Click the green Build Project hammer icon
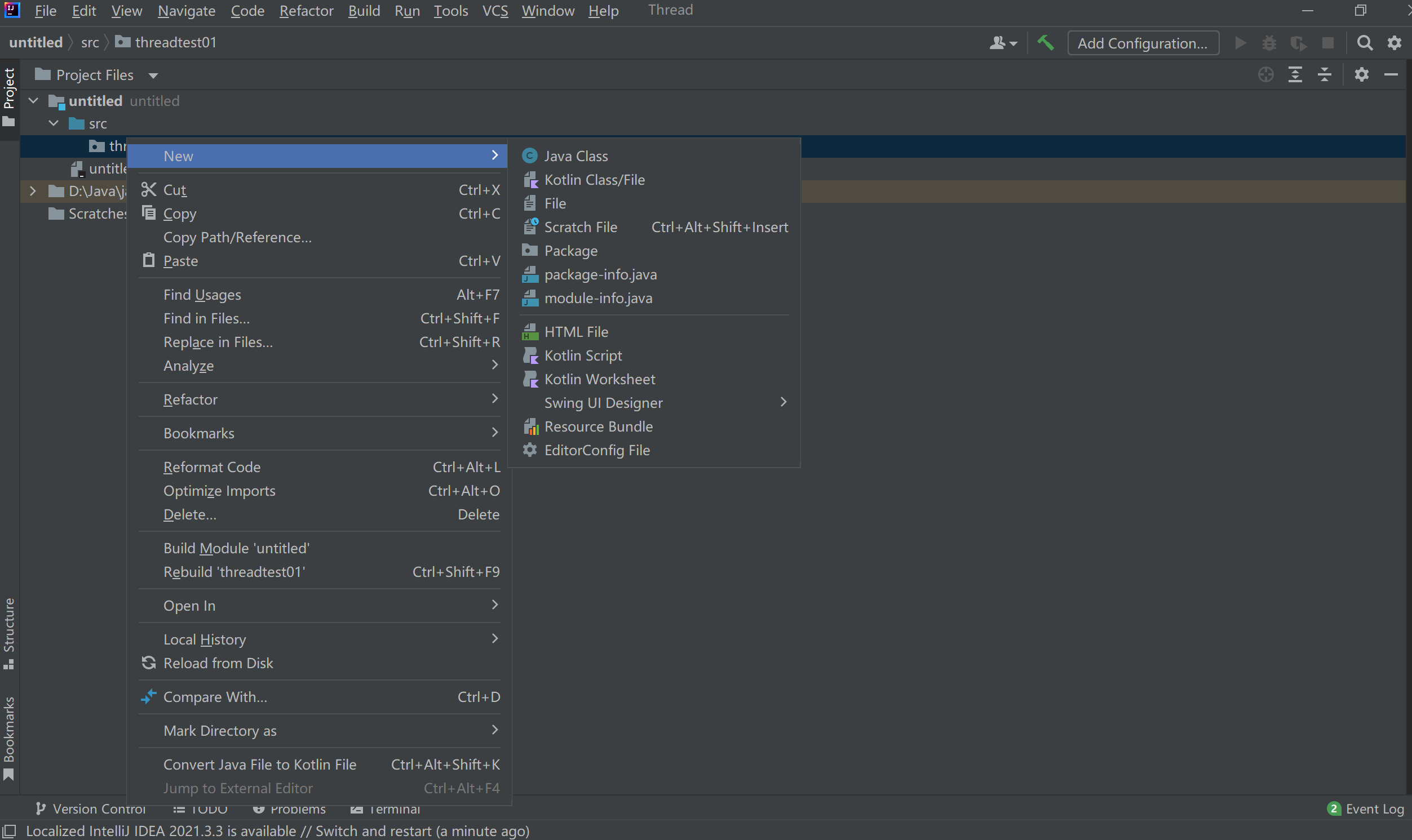The image size is (1412, 840). point(1045,43)
